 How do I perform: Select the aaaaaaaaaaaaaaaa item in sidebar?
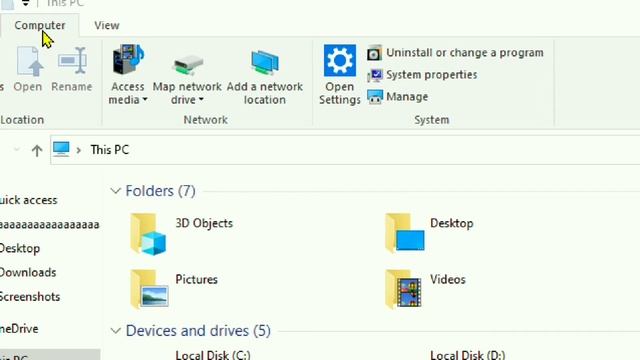tap(49, 224)
